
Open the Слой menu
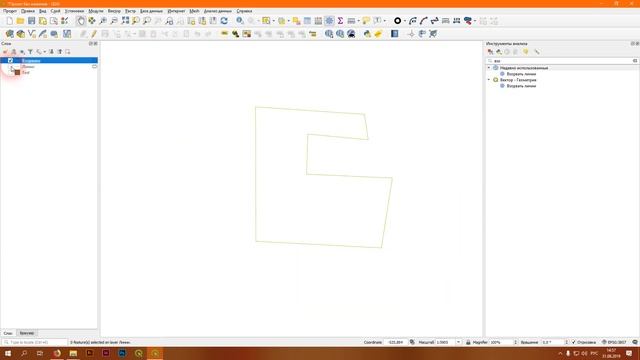point(55,11)
